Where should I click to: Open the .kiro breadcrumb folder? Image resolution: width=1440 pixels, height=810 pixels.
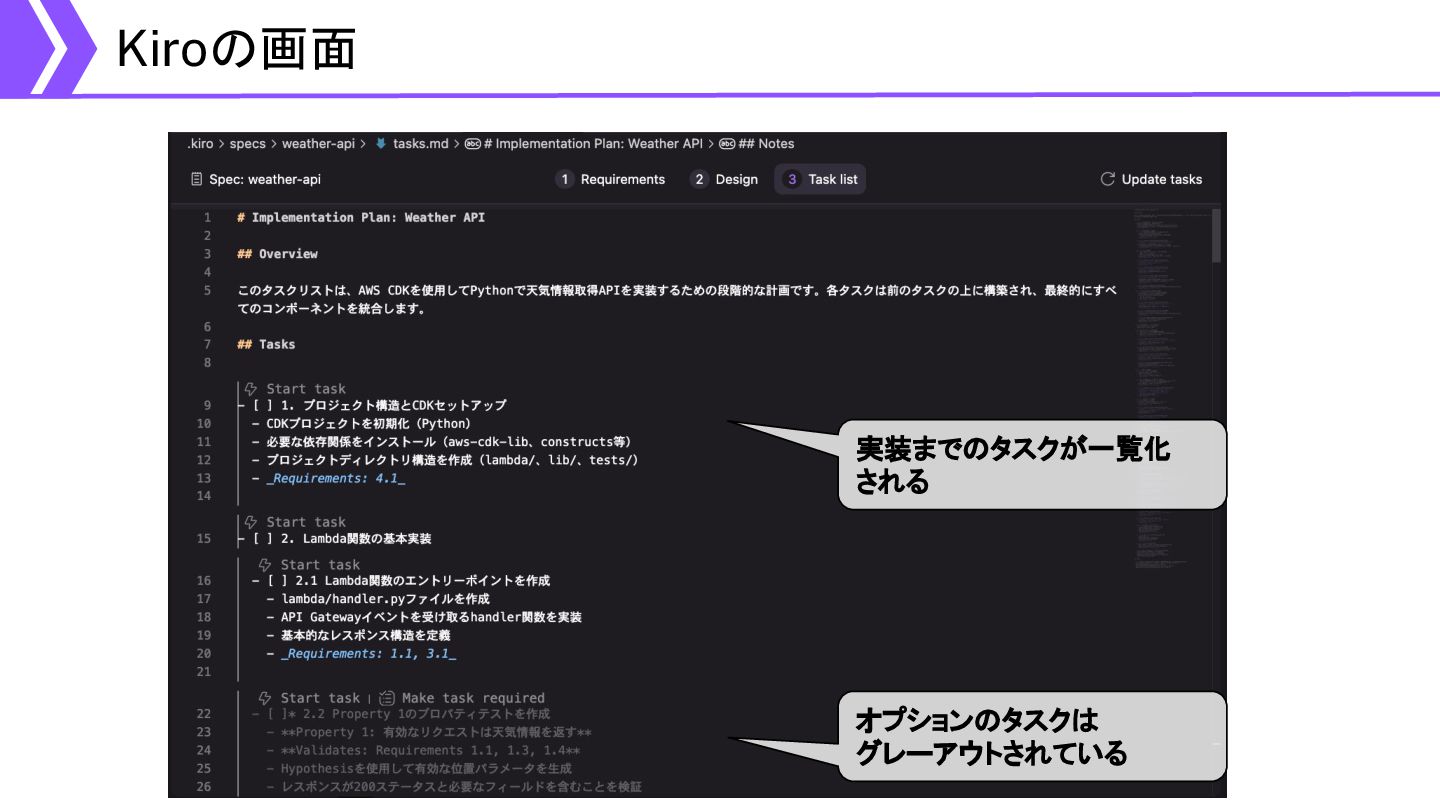point(200,144)
